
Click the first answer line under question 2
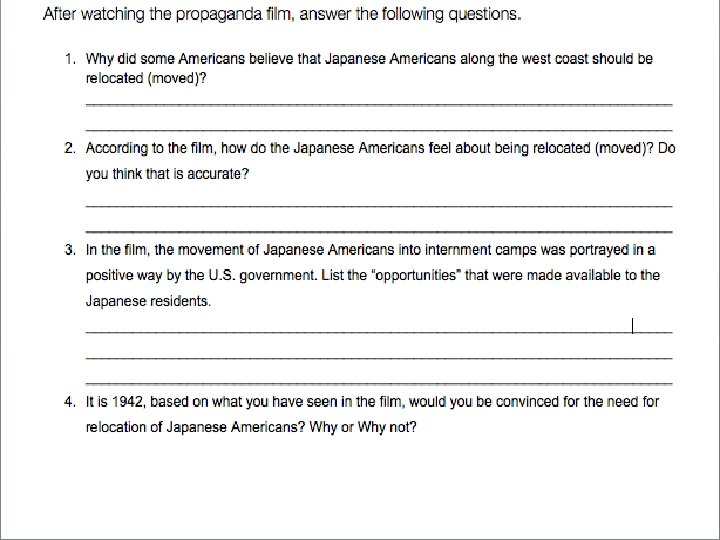point(379,204)
